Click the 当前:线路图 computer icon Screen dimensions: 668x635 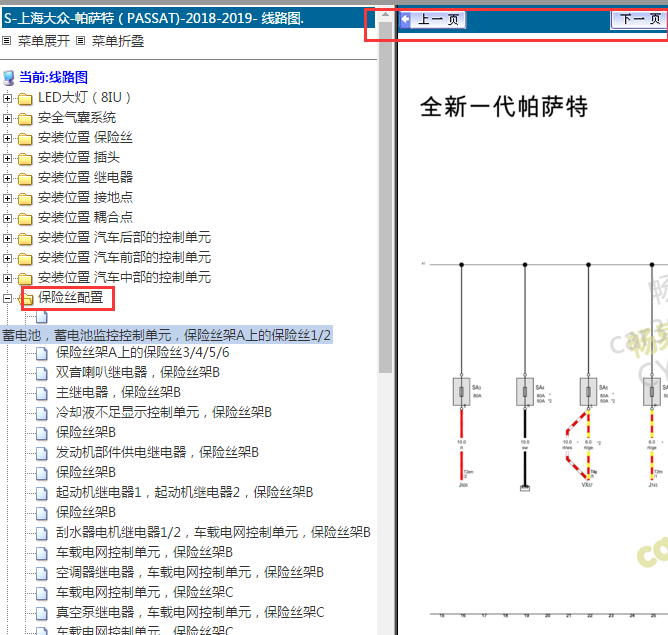(x=9, y=78)
